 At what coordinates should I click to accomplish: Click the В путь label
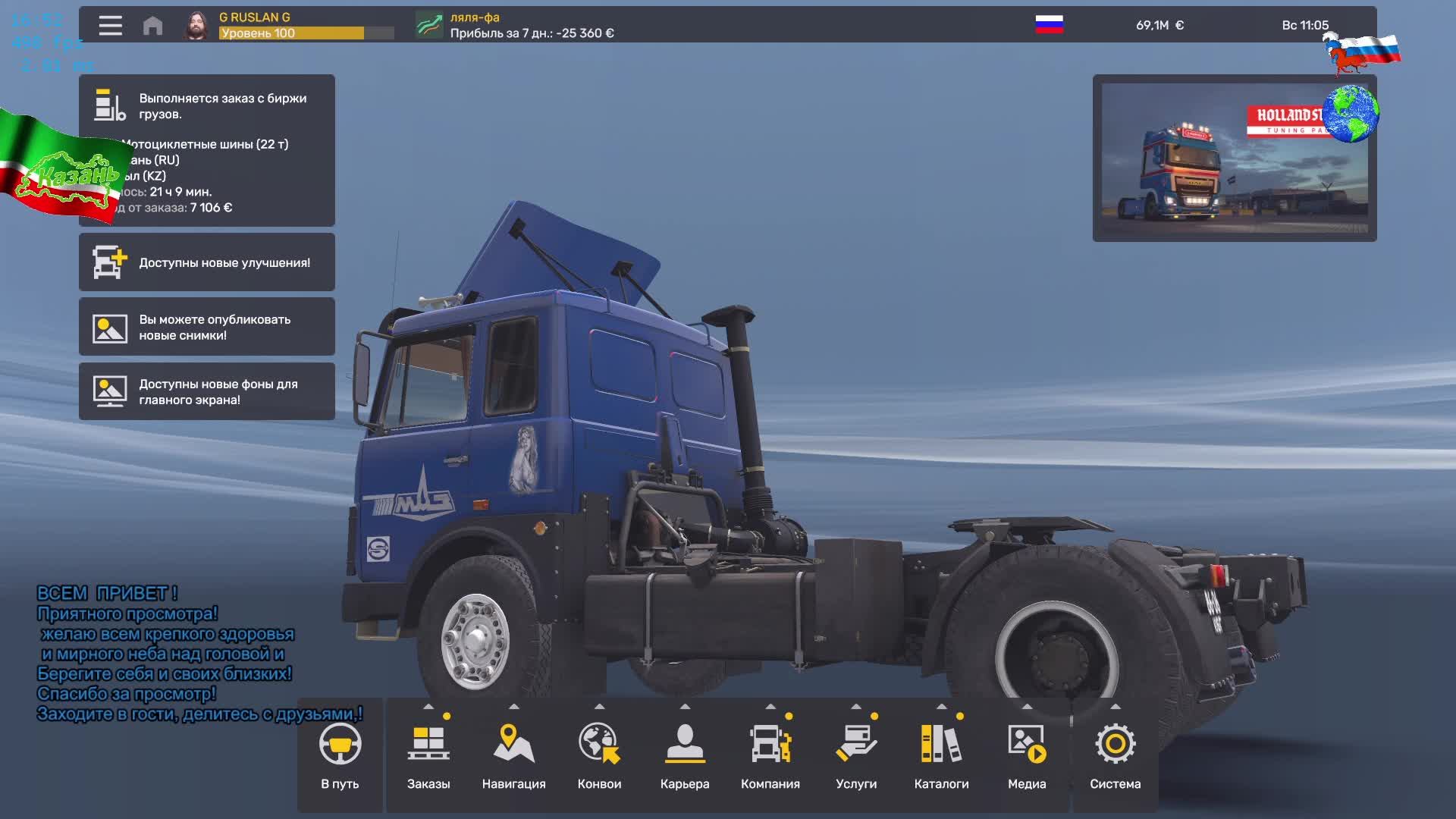click(x=340, y=784)
